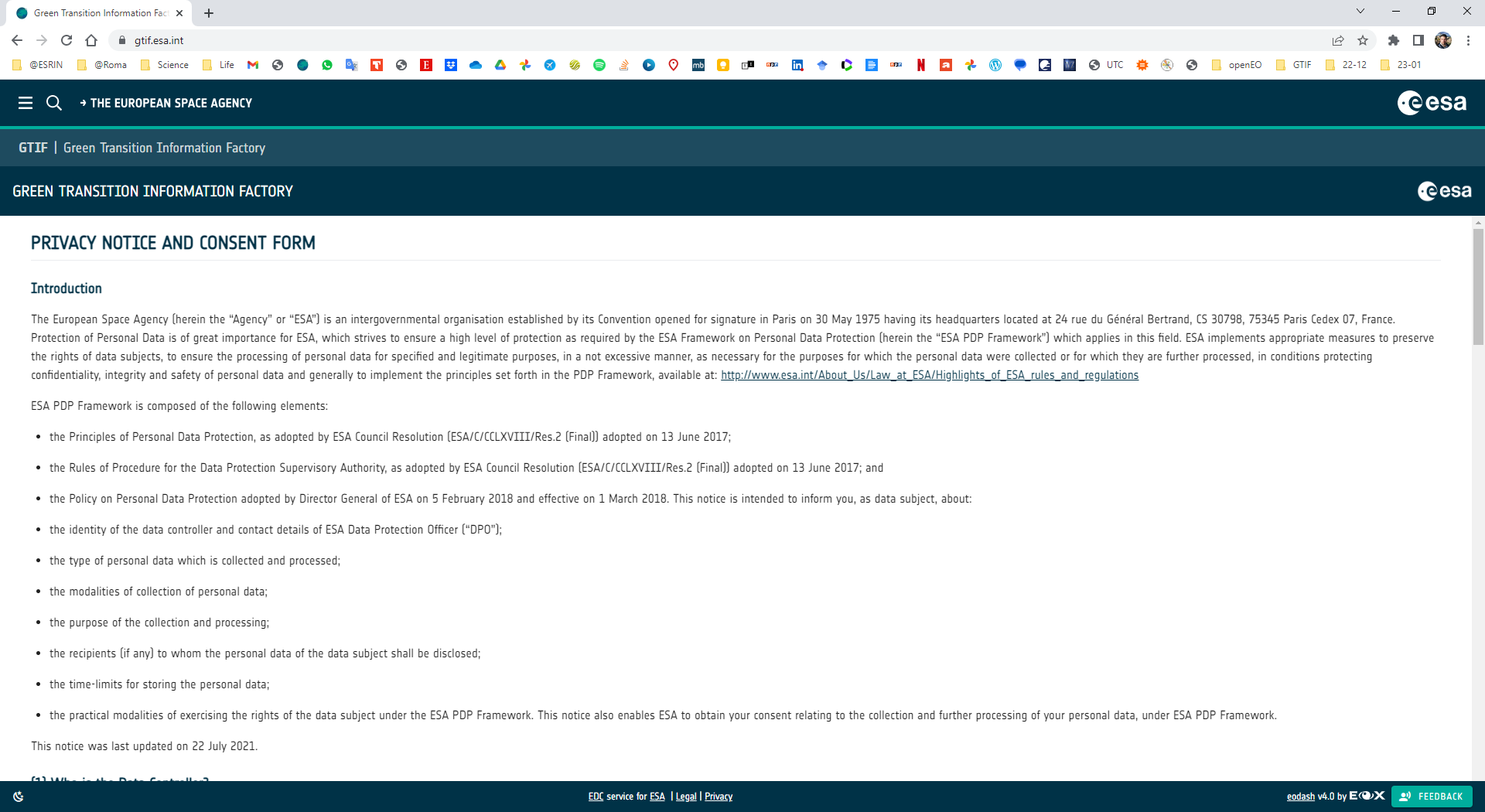The height and width of the screenshot is (812, 1485).
Task: Select the ESA logo in the header
Action: tap(1432, 102)
